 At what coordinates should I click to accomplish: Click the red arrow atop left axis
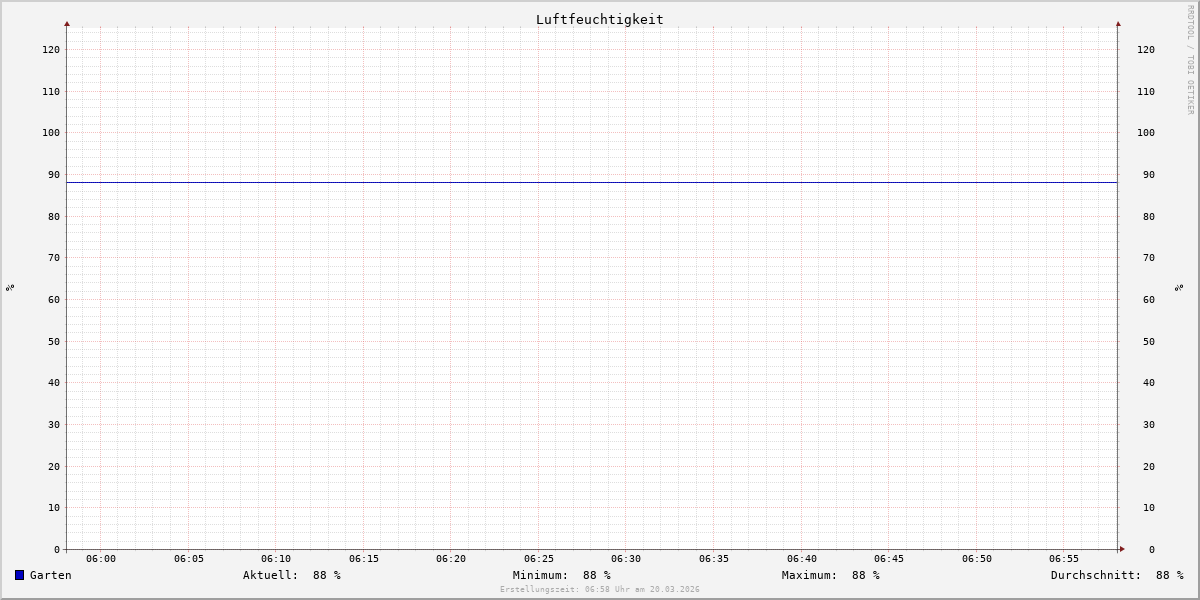click(x=67, y=23)
